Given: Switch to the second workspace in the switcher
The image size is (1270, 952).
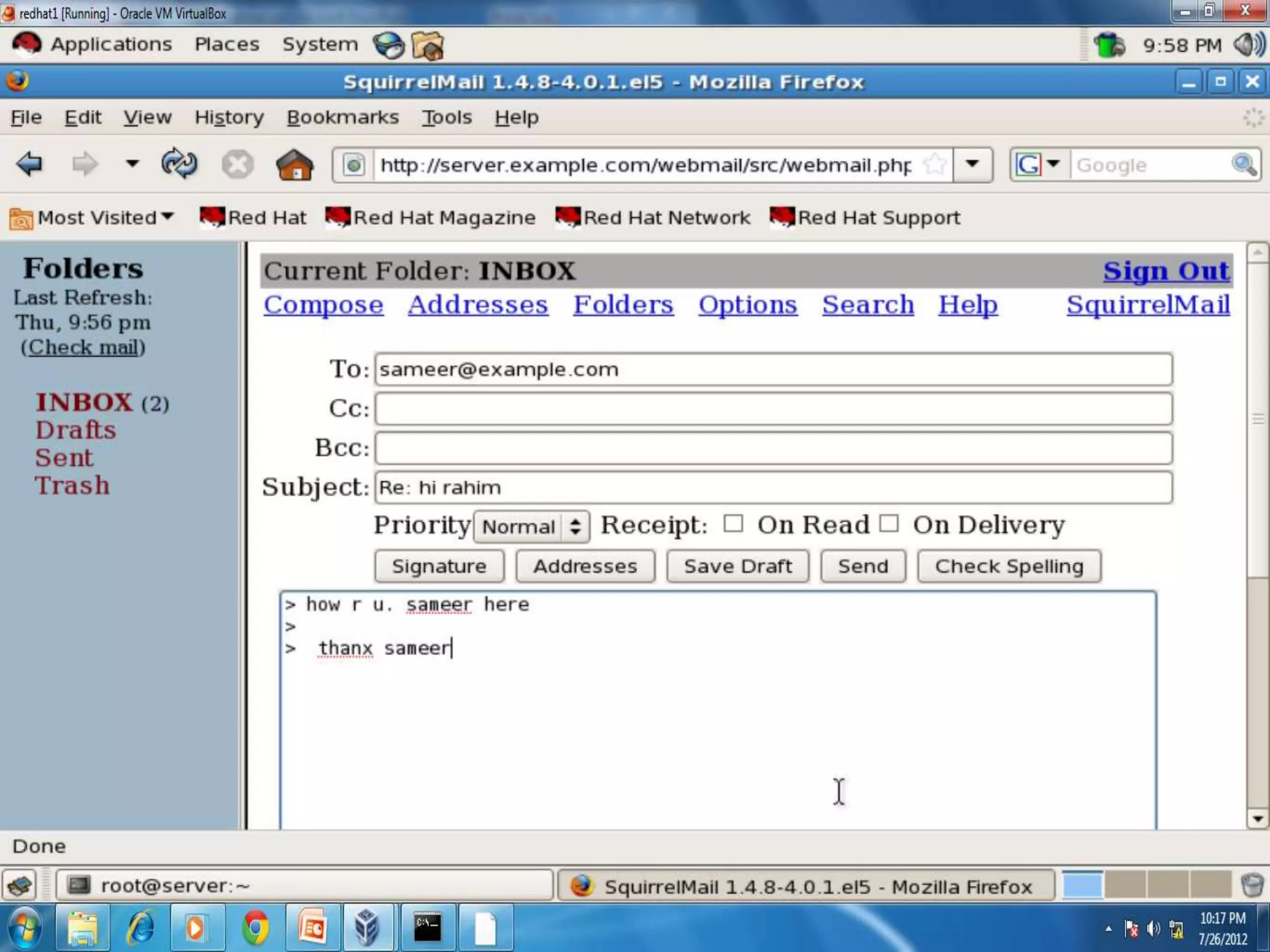Looking at the screenshot, I should click(x=1124, y=884).
